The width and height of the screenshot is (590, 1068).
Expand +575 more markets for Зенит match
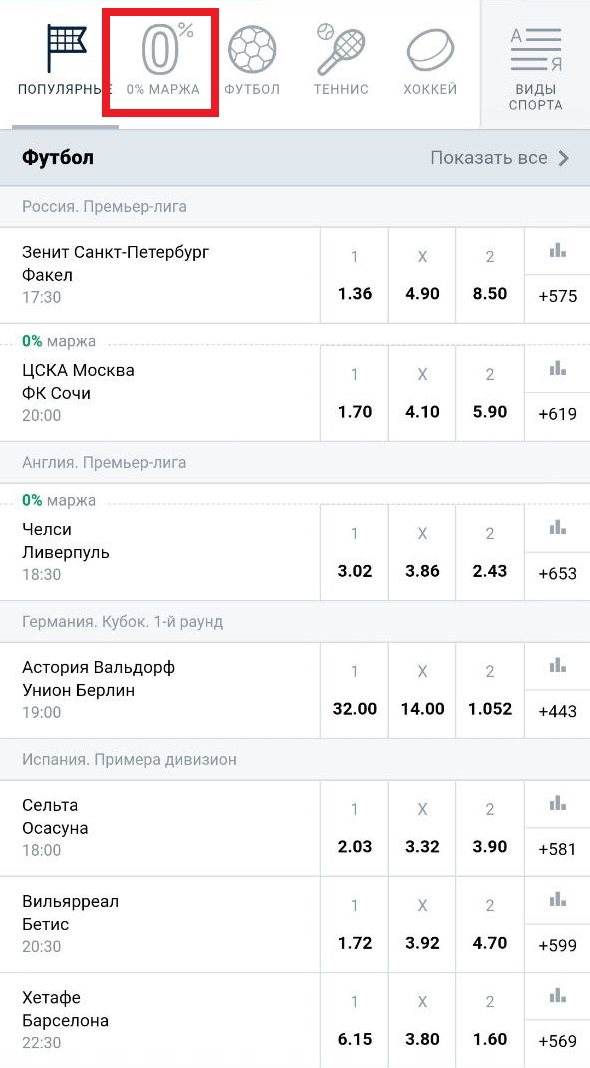pos(557,296)
